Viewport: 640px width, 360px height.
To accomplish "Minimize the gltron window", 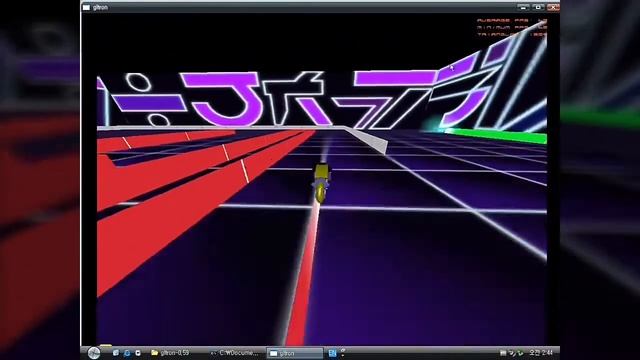I will (x=523, y=7).
